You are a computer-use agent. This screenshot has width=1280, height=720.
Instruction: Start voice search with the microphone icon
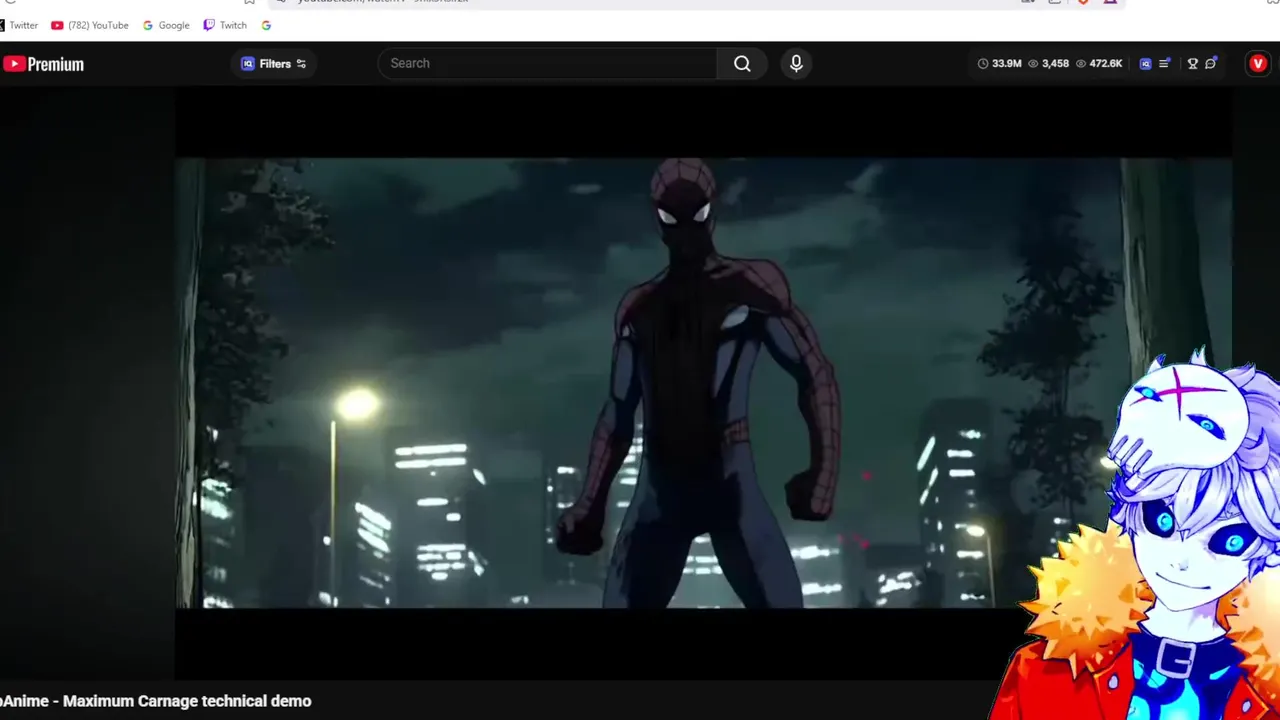click(796, 63)
